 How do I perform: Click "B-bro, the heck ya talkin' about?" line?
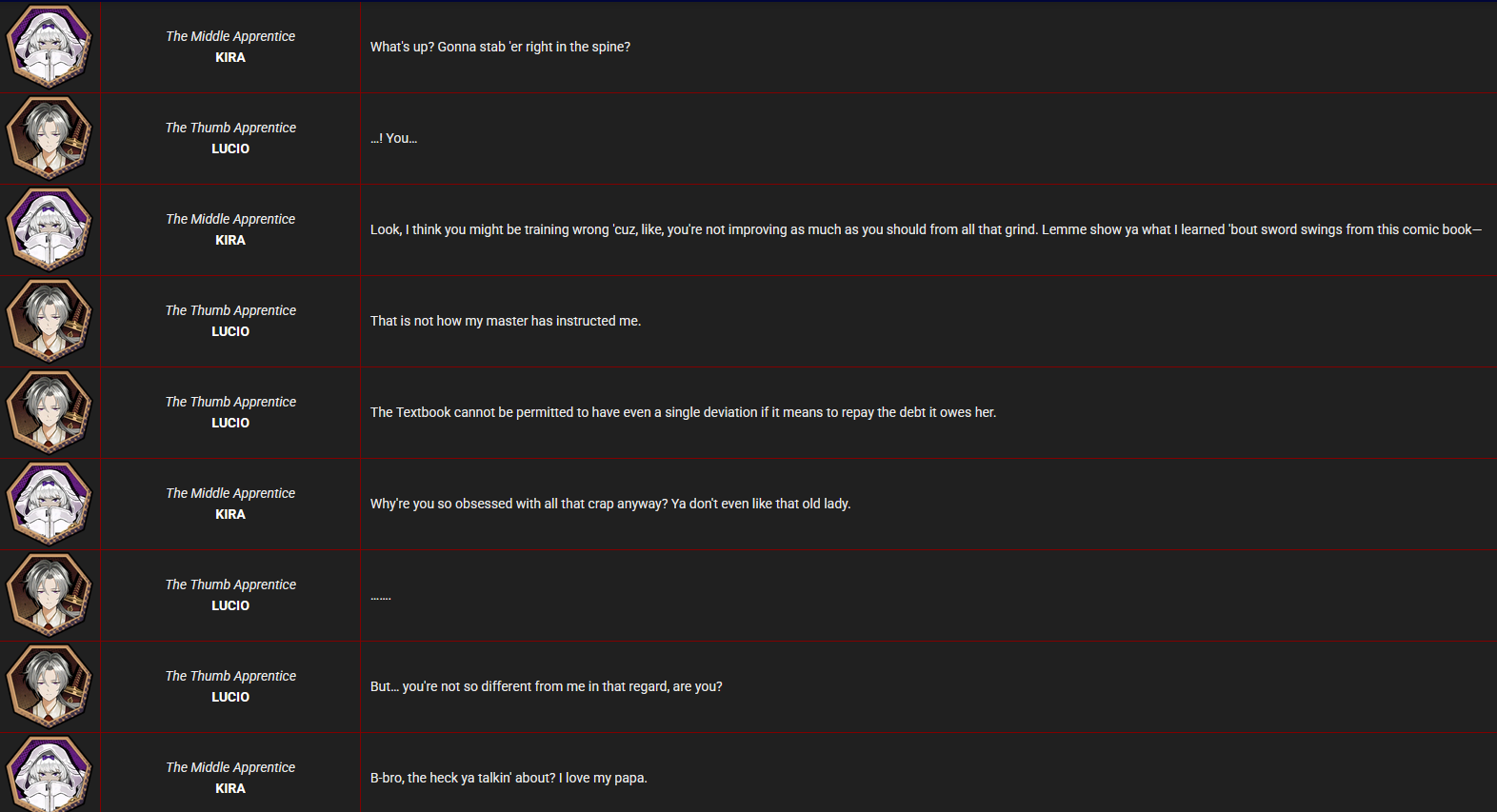point(509,778)
